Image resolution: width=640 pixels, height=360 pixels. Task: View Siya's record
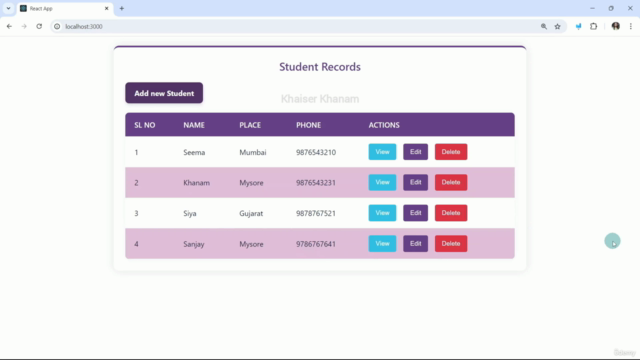[382, 213]
